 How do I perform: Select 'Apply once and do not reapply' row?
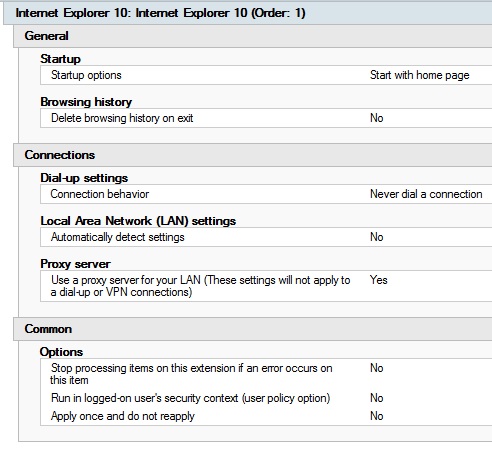[266, 416]
